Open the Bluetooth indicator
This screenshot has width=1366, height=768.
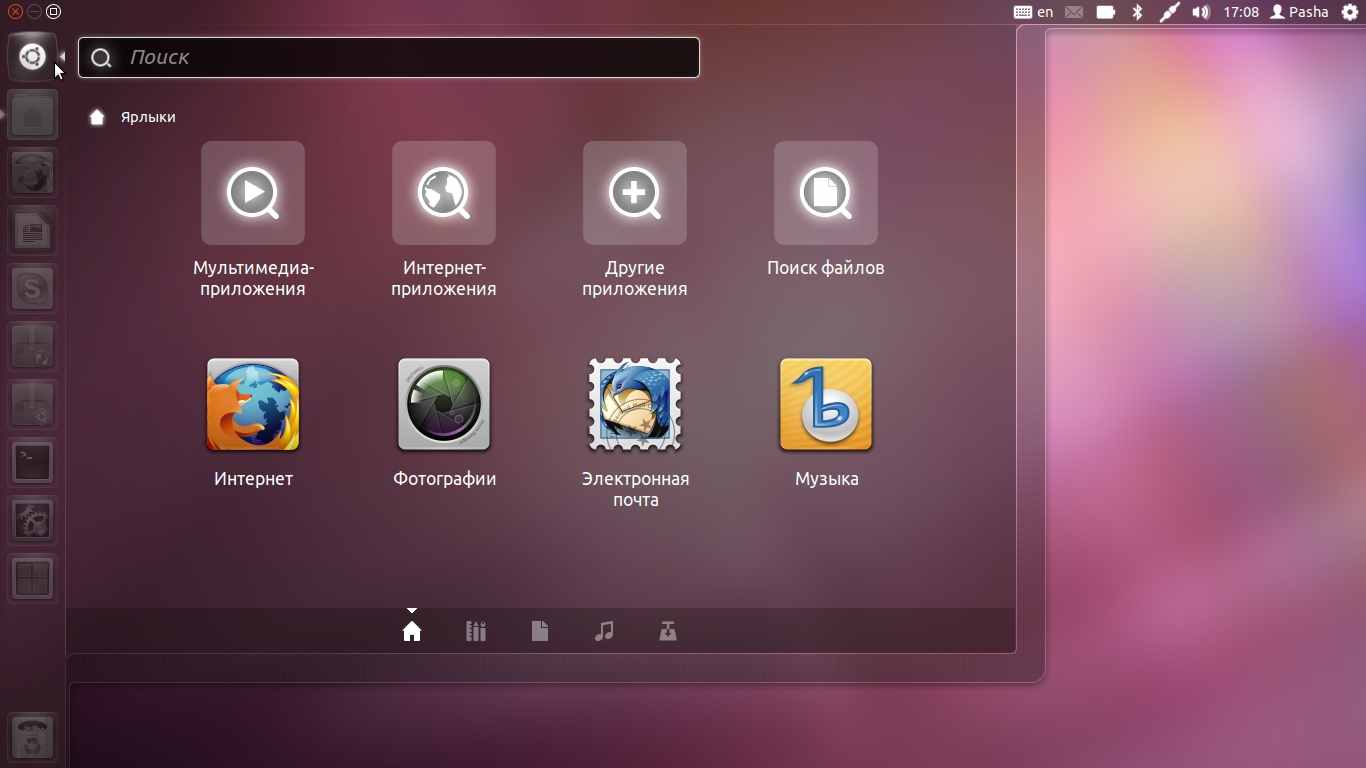pos(1137,12)
